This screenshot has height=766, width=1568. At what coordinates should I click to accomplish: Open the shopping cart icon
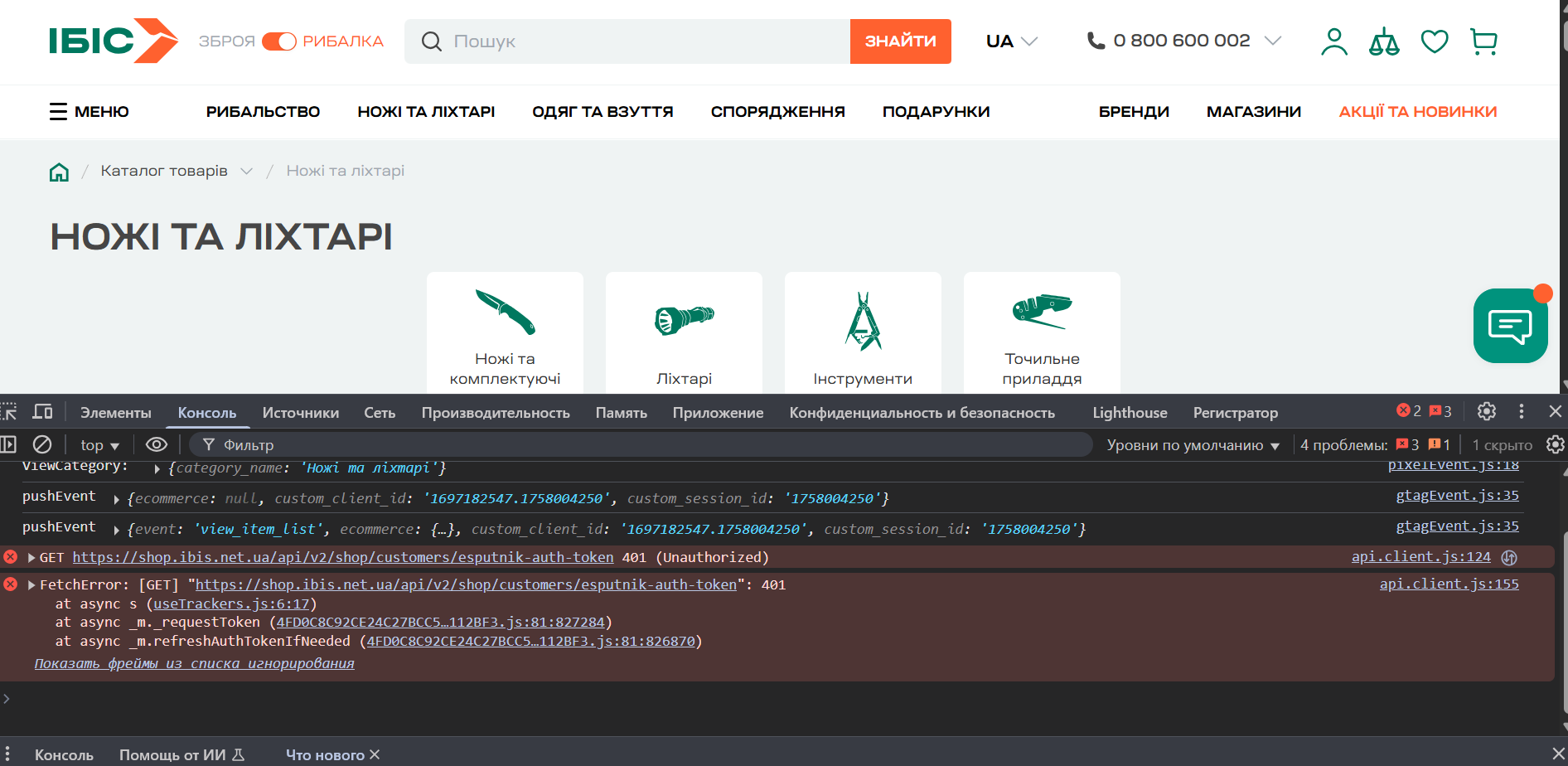(x=1483, y=41)
